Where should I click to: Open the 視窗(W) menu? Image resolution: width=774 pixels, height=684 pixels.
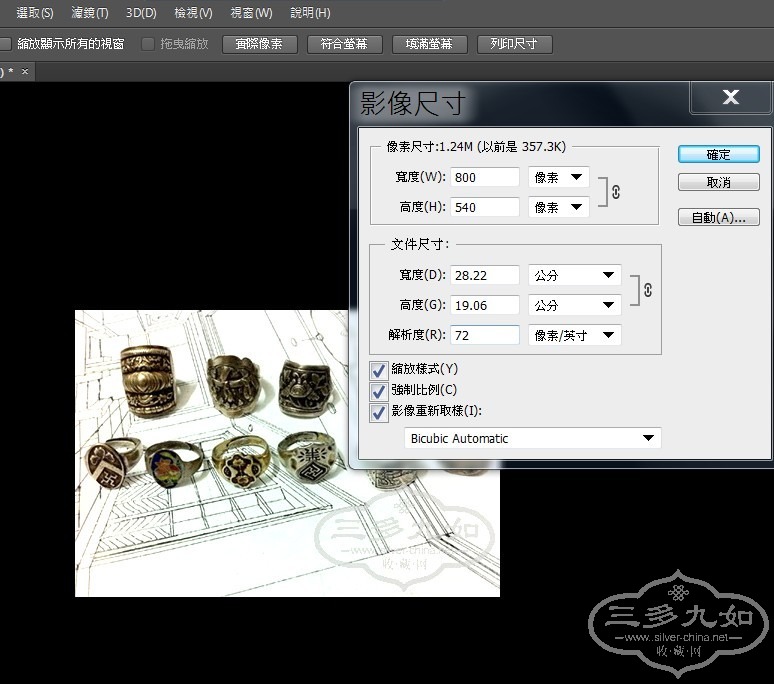251,13
